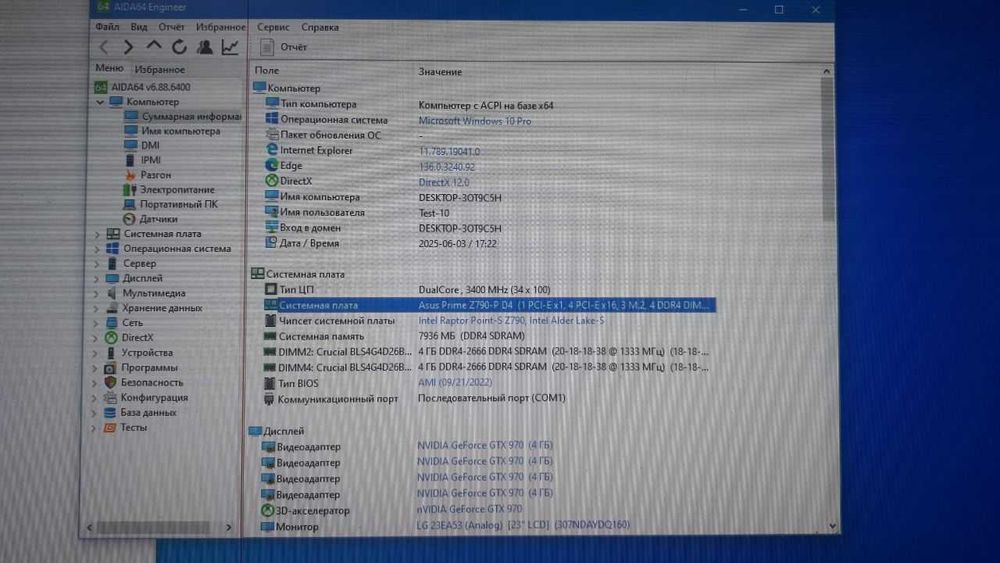Click the DIMM2 Crucial memory row
1000x563 pixels.
(x=486, y=351)
